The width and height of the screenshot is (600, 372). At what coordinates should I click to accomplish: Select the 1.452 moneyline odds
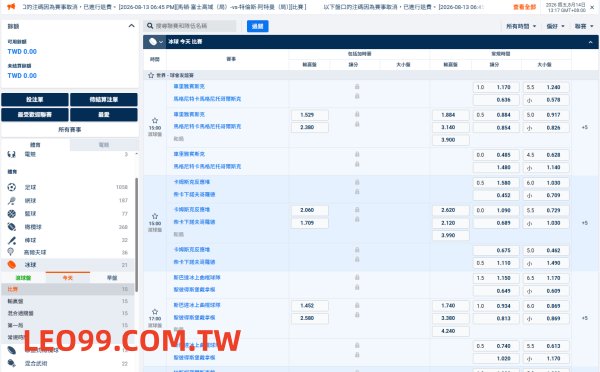310,306
